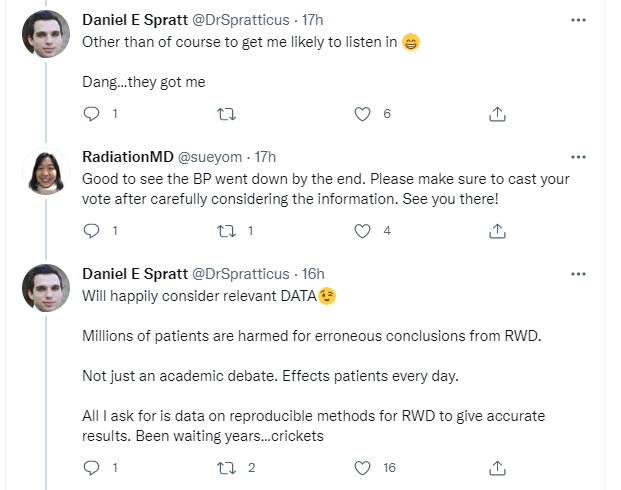
Task: Like RadiationMD's tweet with 4 likes
Action: (x=363, y=231)
